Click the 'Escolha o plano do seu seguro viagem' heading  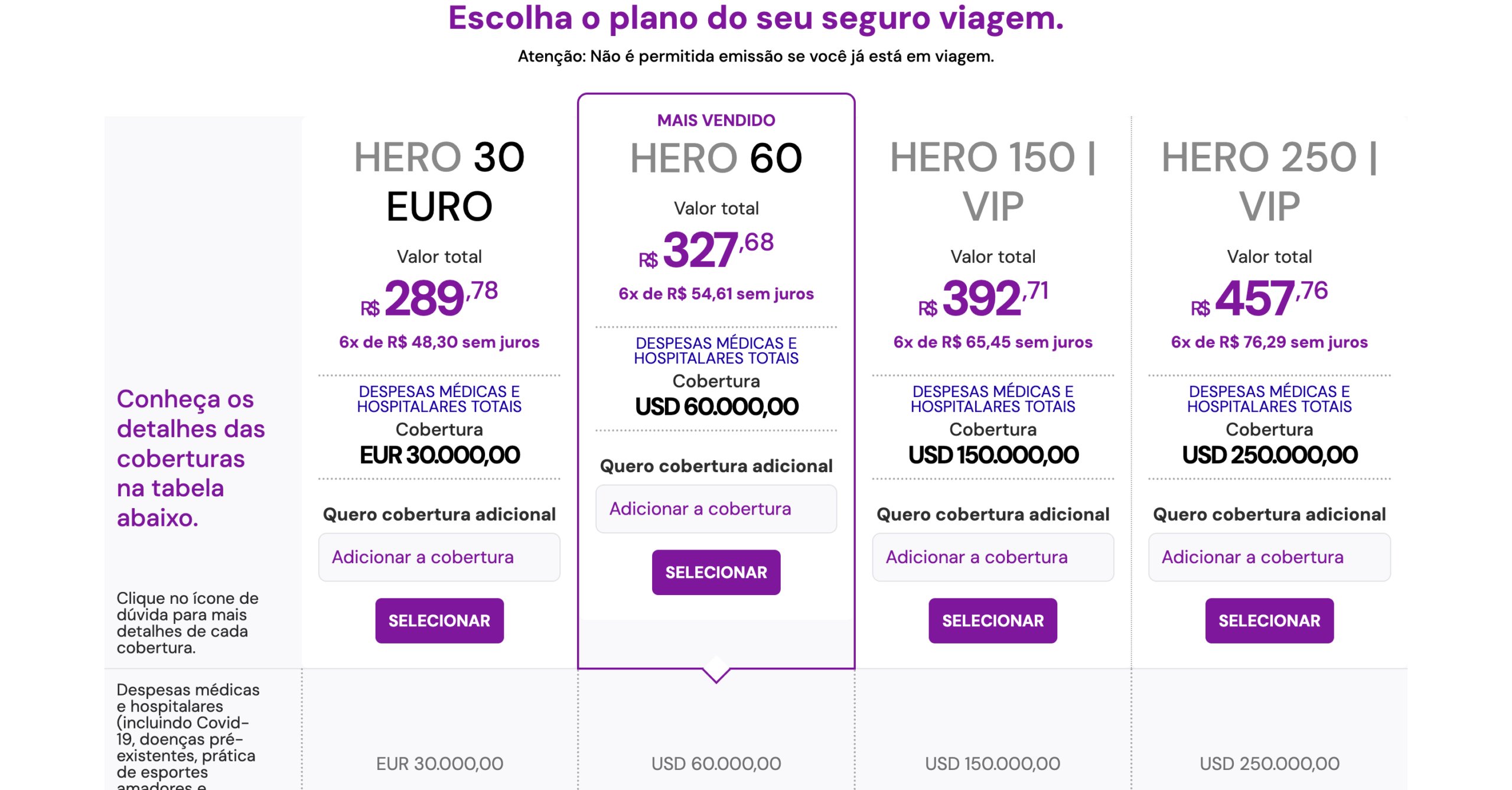[x=755, y=18]
